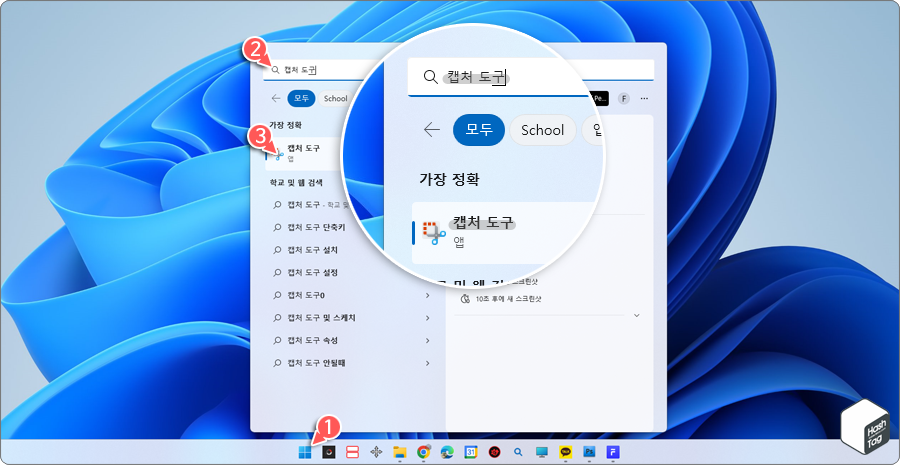This screenshot has width=900, height=465.
Task: Launch the red two-rectangle app in taskbar
Action: 352,452
